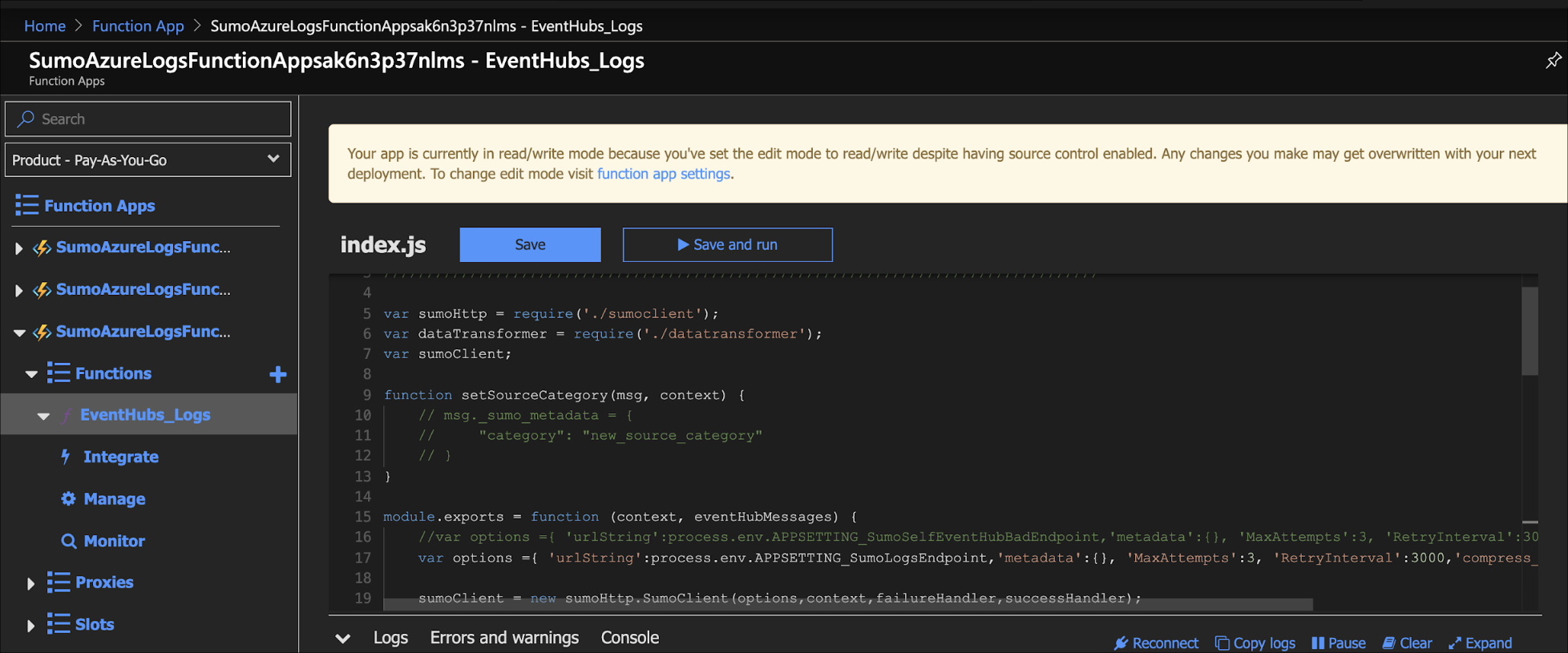Switch to Errors and warnings tab

(504, 638)
